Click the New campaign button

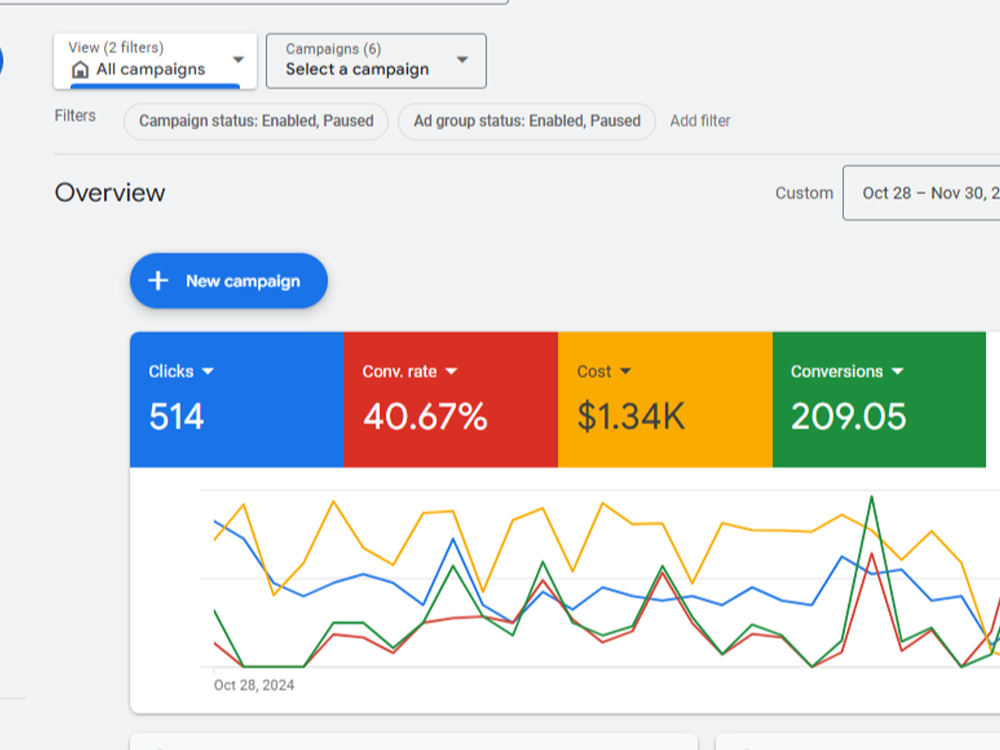click(x=229, y=281)
